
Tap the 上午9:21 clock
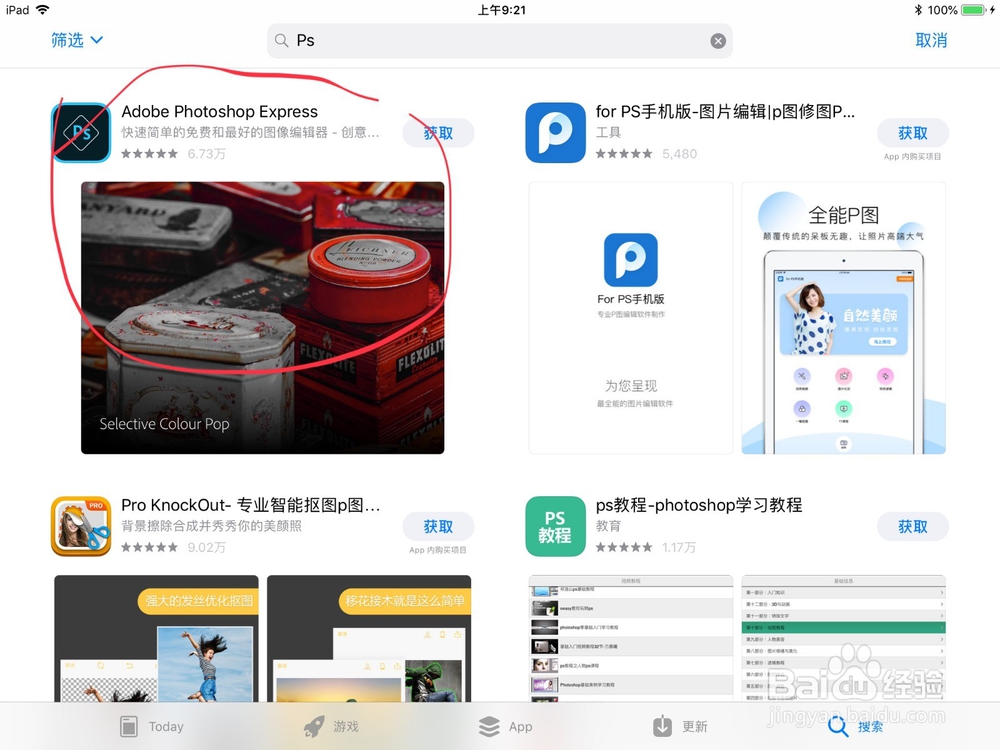502,10
